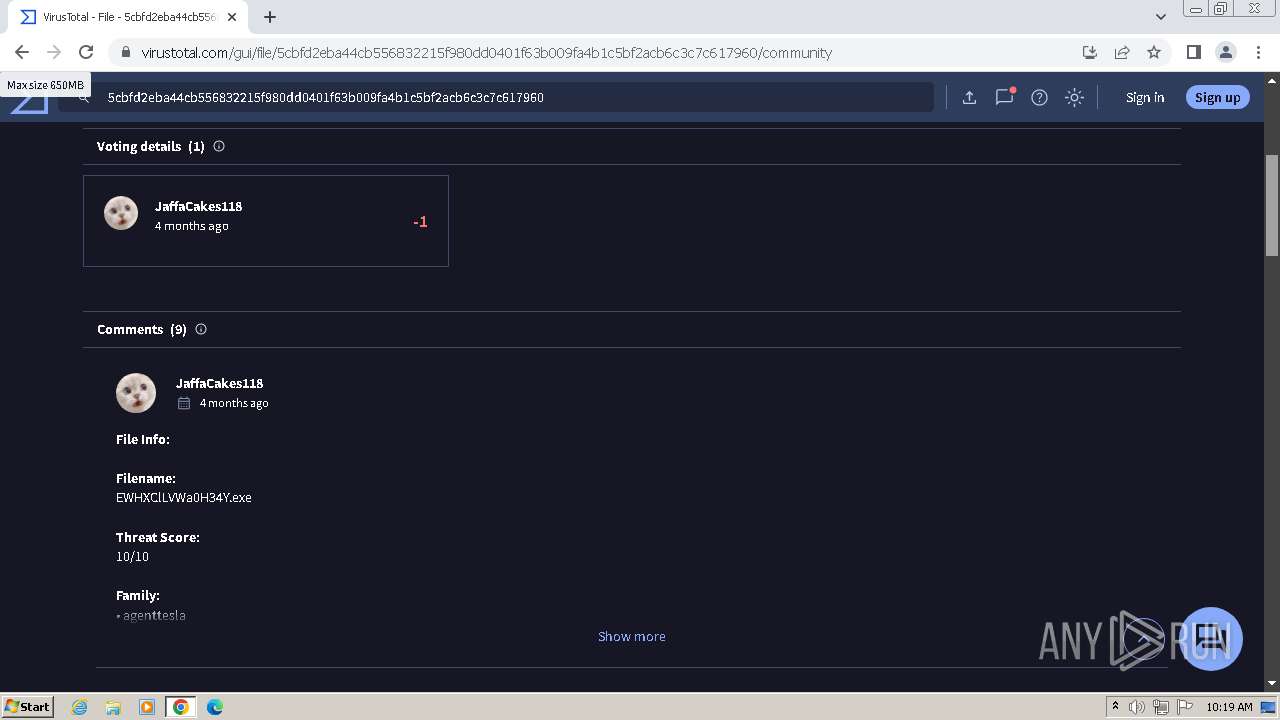
Task: Open the Chrome three-dot menu
Action: coord(1258,52)
